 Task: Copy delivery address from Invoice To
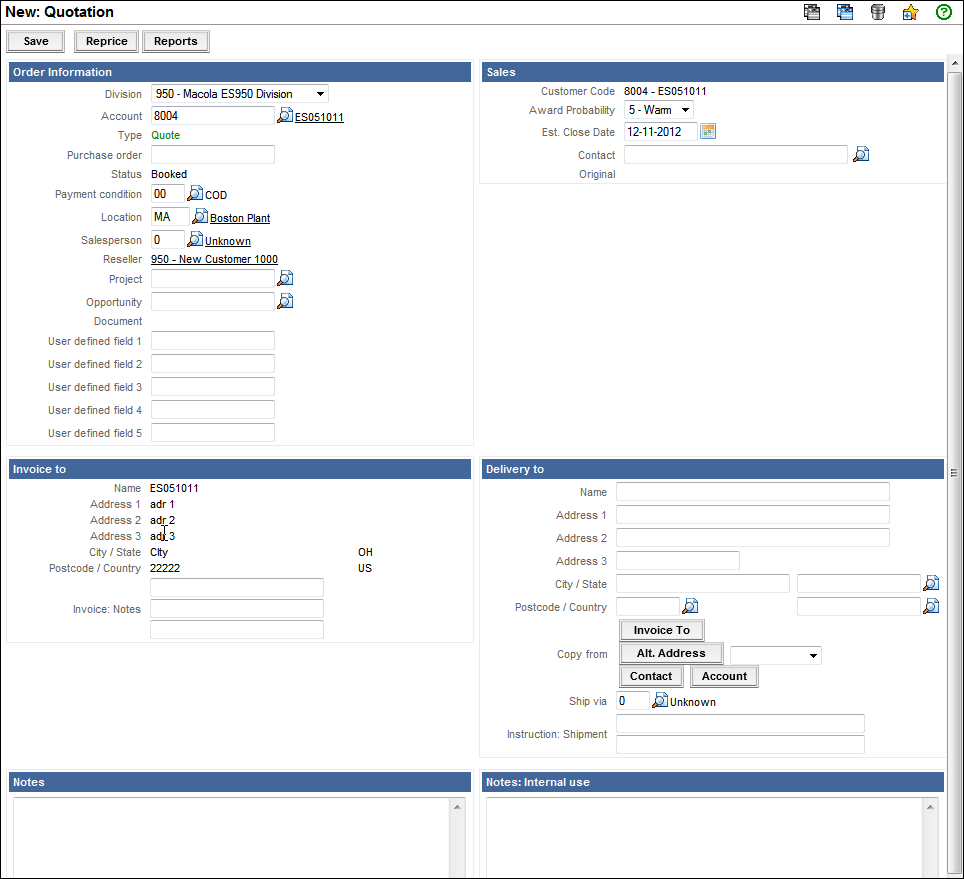(x=661, y=630)
